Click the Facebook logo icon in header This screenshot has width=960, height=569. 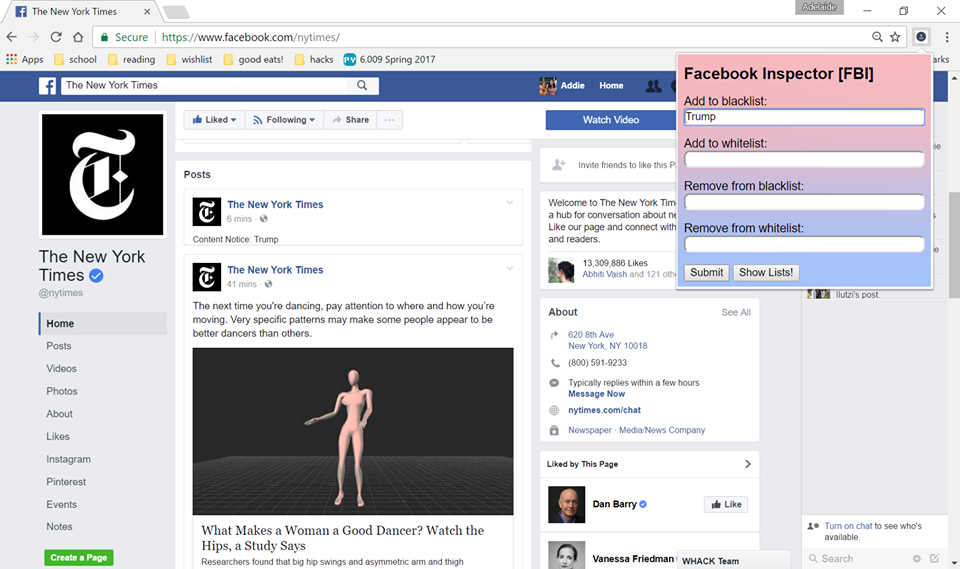point(48,86)
